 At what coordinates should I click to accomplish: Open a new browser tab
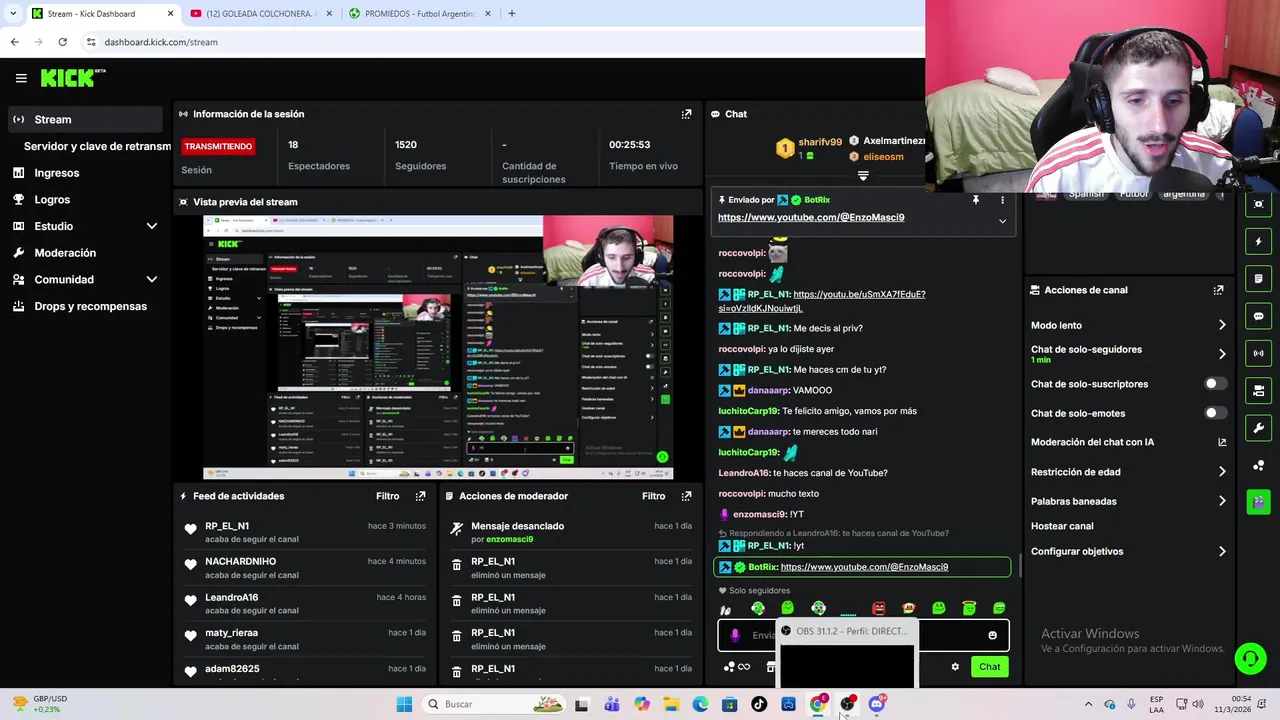512,14
